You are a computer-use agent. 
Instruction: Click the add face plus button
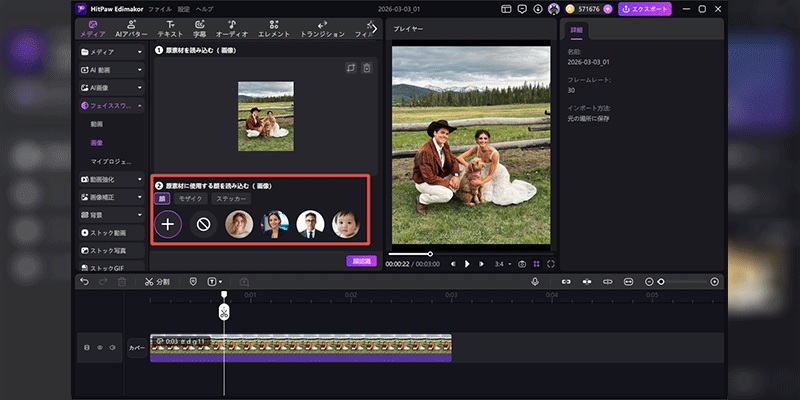click(168, 224)
